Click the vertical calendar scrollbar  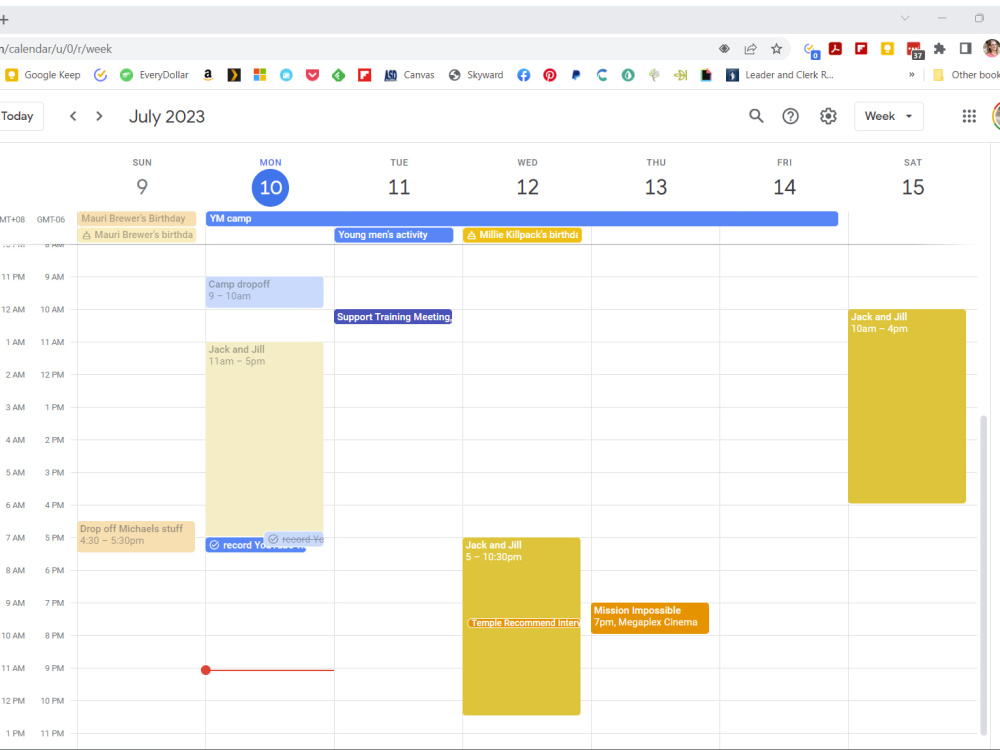983,574
